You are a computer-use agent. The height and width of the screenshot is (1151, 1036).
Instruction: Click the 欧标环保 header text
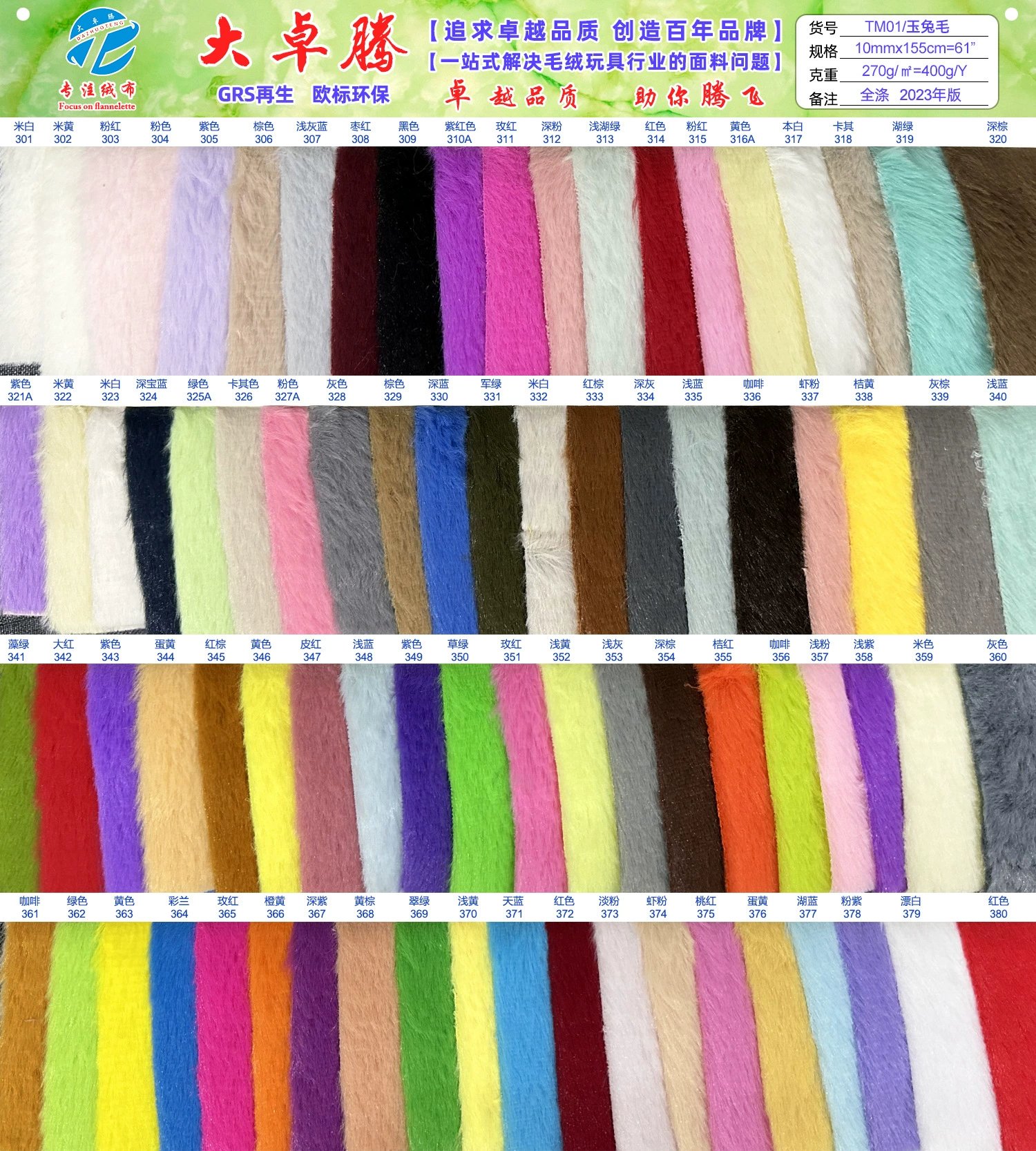point(351,95)
